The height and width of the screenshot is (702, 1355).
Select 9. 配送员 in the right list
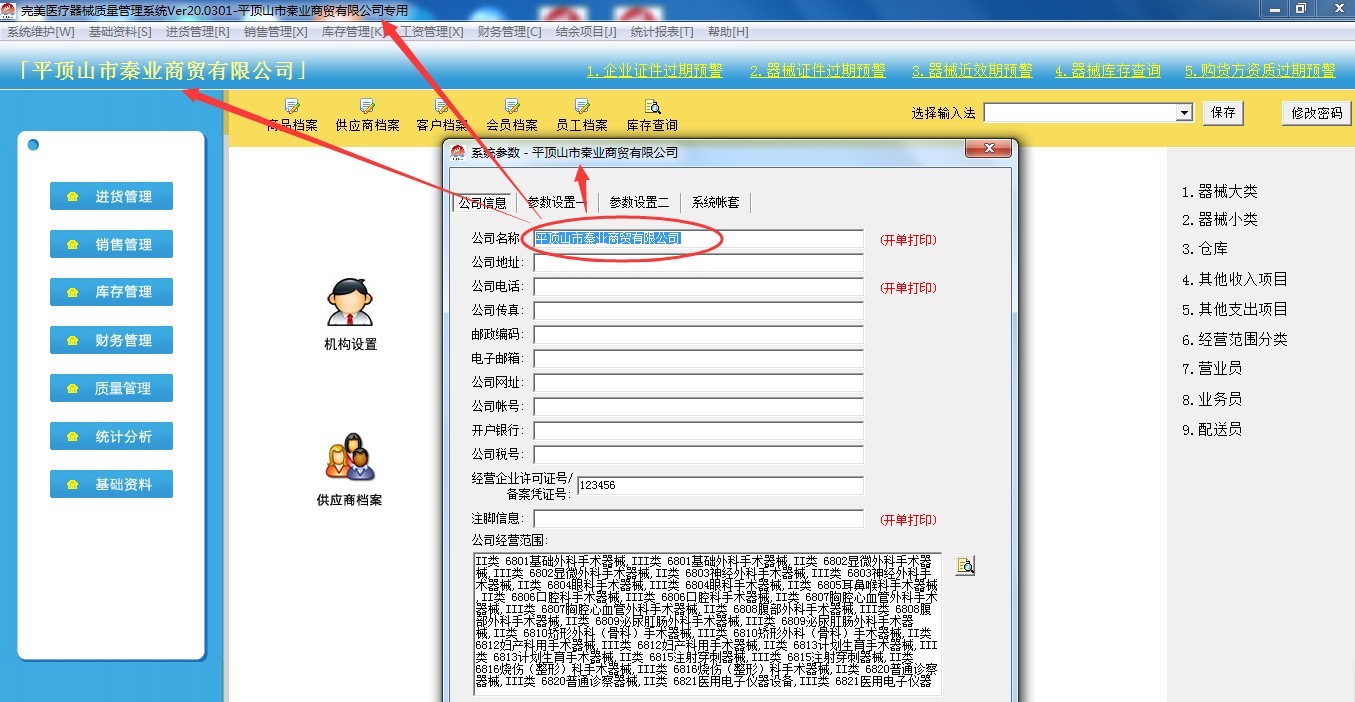click(x=1212, y=430)
